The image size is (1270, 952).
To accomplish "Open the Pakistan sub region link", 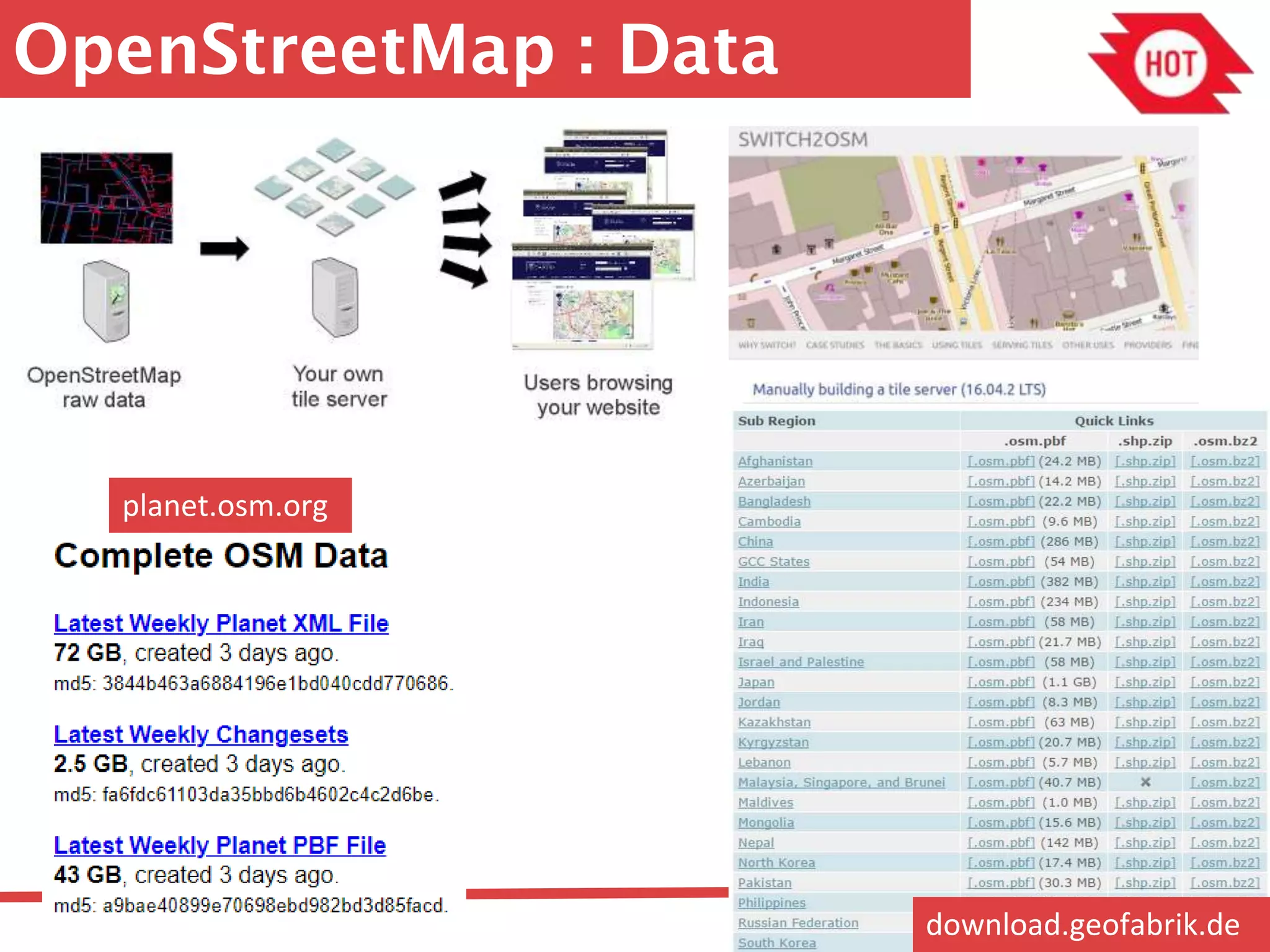I will (765, 883).
